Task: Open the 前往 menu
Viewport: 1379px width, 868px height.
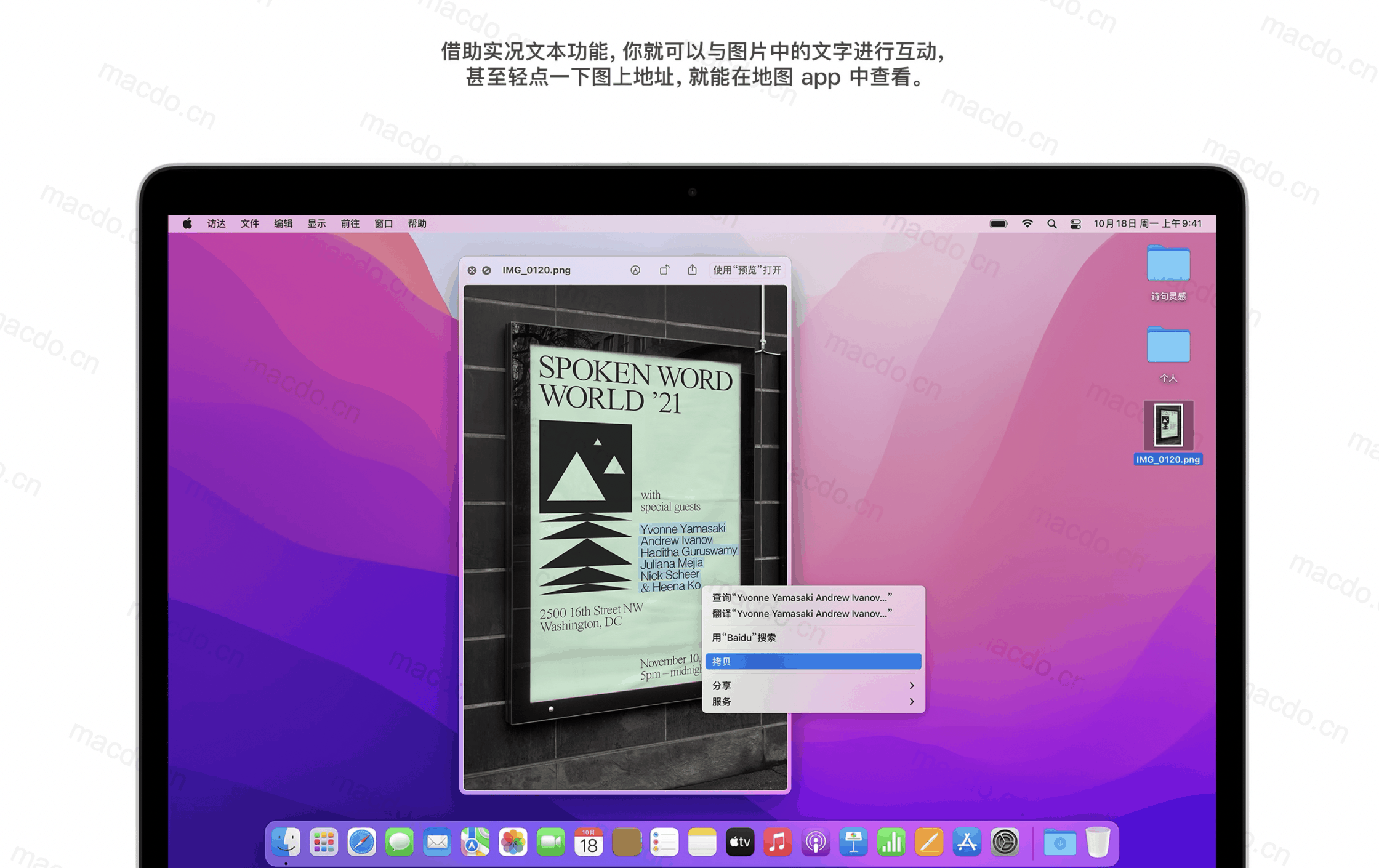Action: pos(350,223)
